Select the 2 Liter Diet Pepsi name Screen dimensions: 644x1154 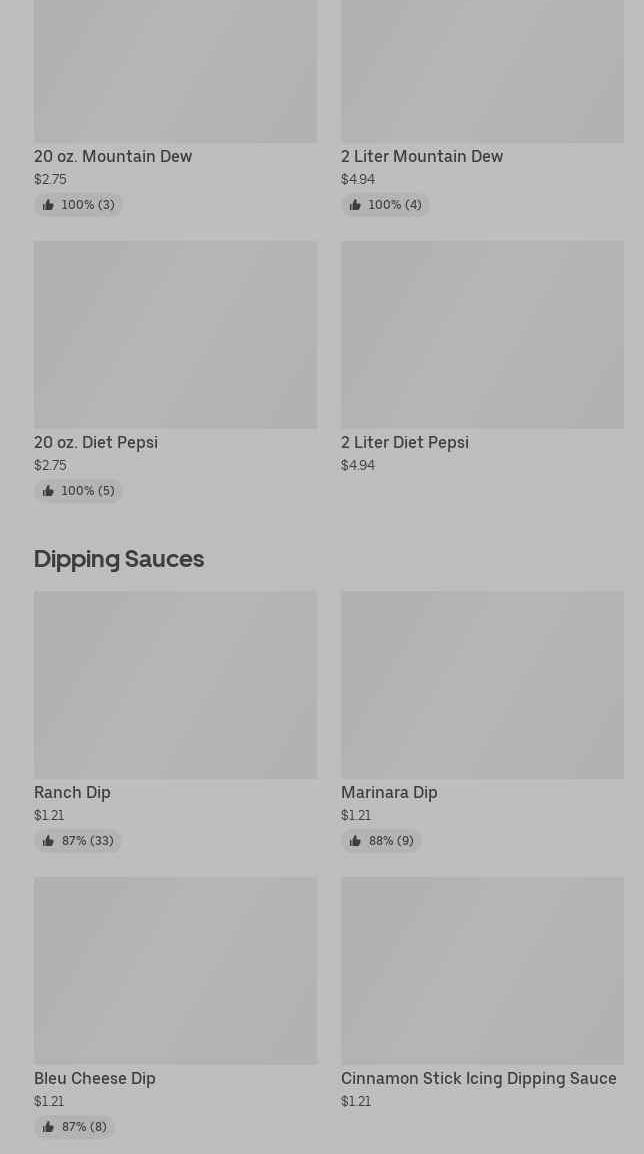405,442
